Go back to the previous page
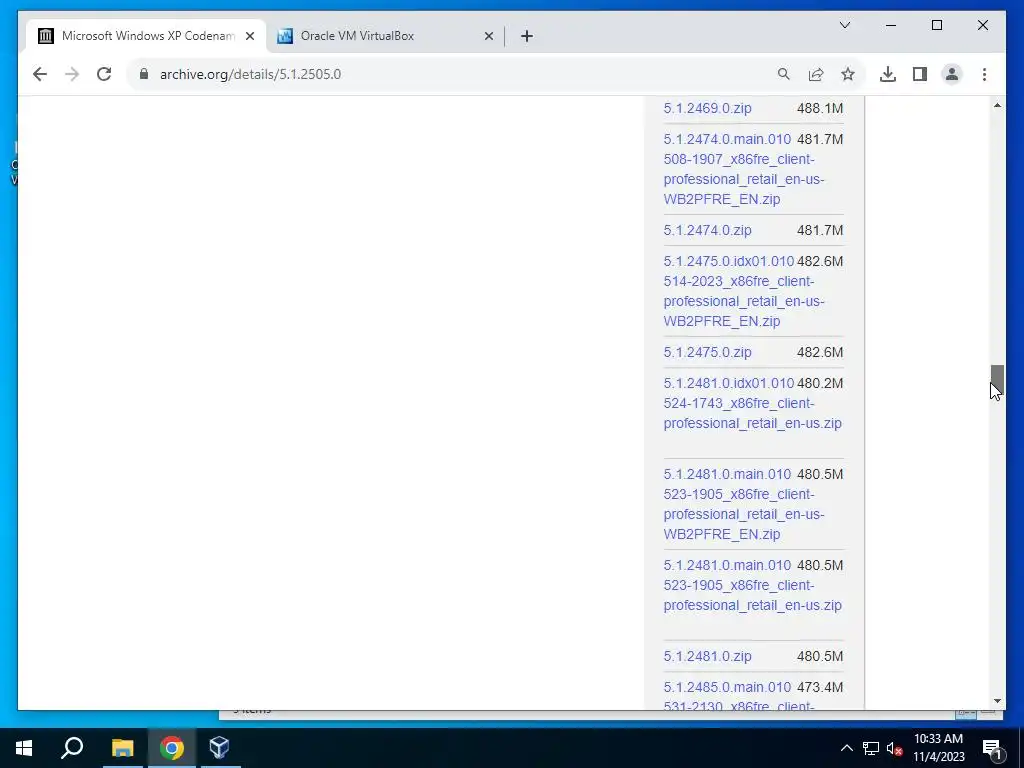Viewport: 1024px width, 768px height. (40, 74)
